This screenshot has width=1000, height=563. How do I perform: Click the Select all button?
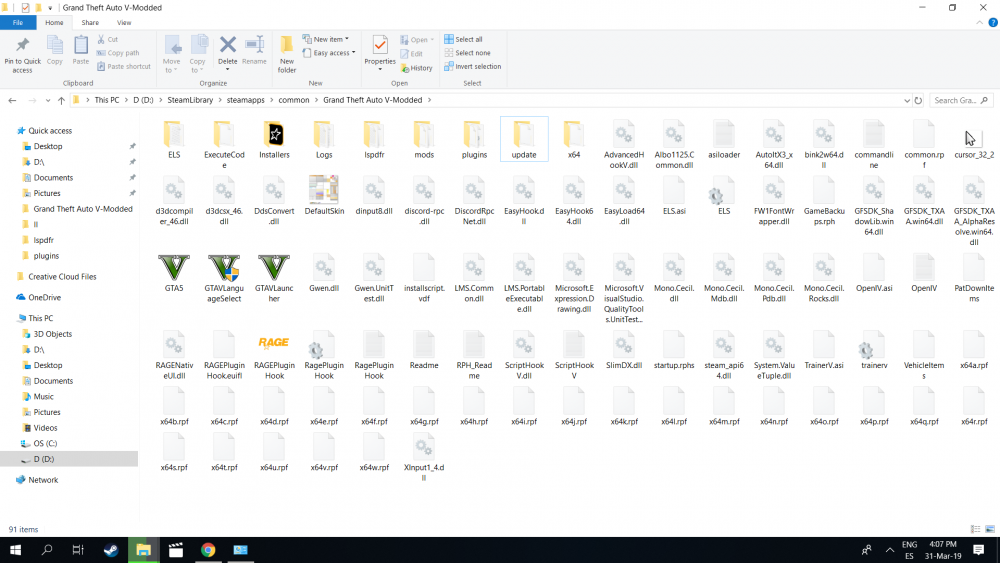coord(467,40)
